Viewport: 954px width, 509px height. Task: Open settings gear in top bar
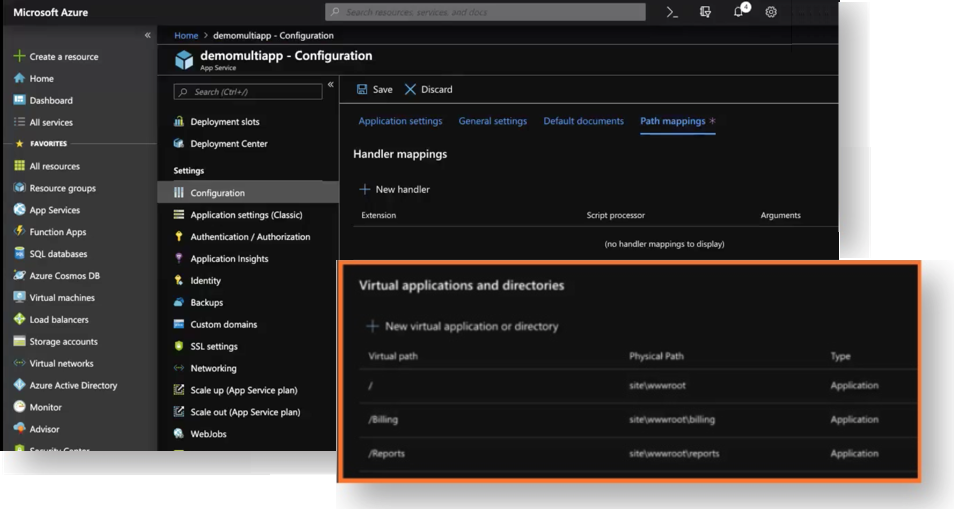click(771, 12)
